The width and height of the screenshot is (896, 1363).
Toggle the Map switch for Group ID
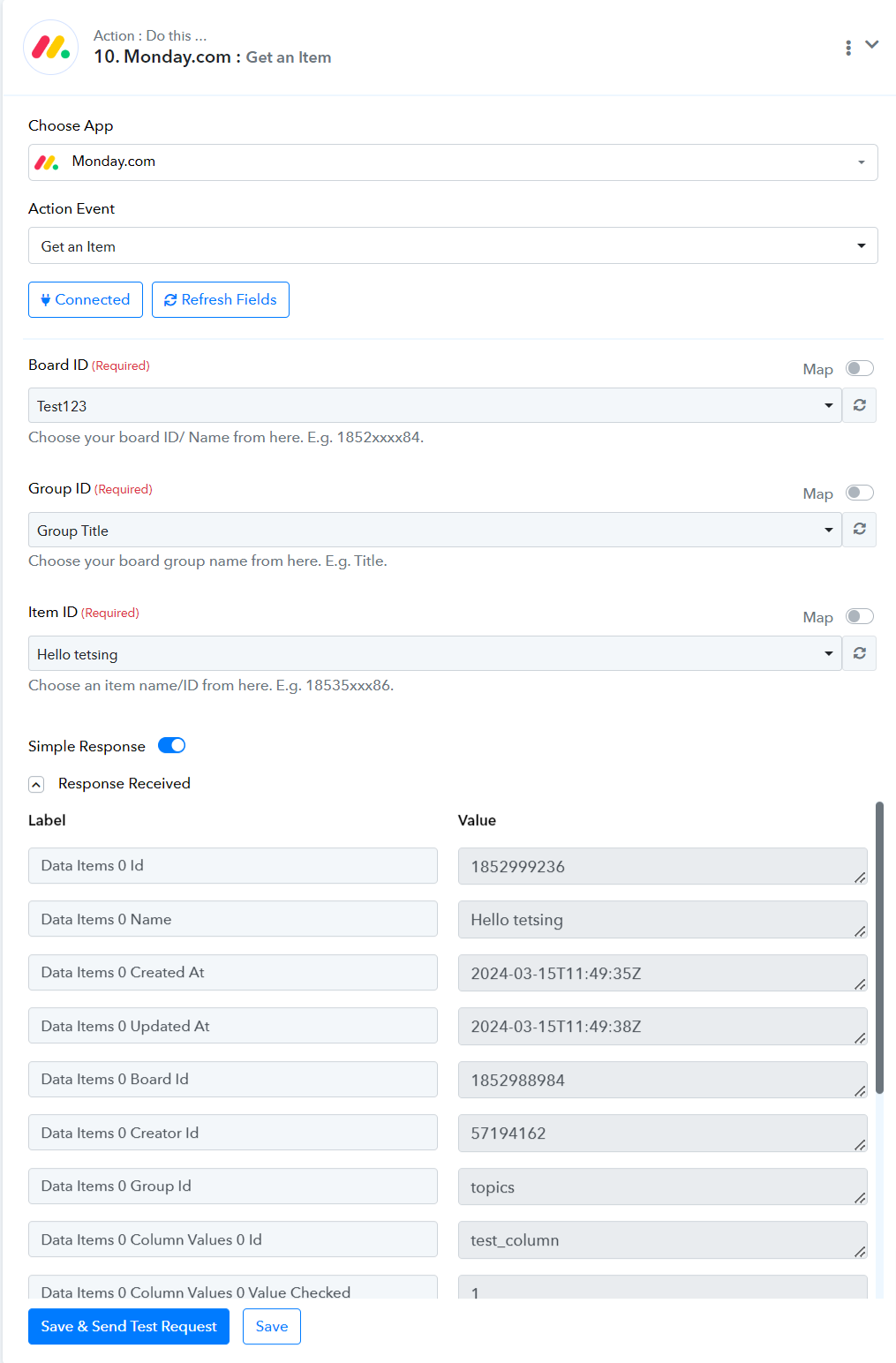coord(860,493)
